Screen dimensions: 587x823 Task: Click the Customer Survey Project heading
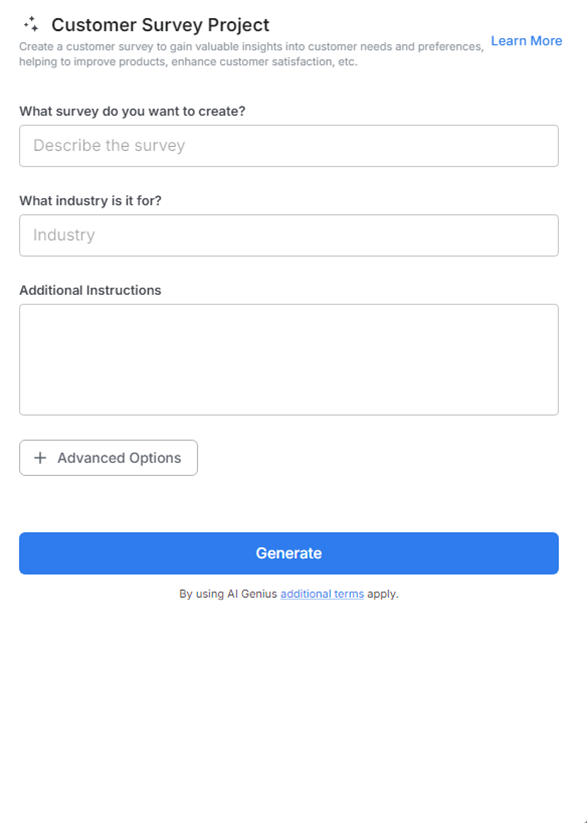[x=161, y=24]
